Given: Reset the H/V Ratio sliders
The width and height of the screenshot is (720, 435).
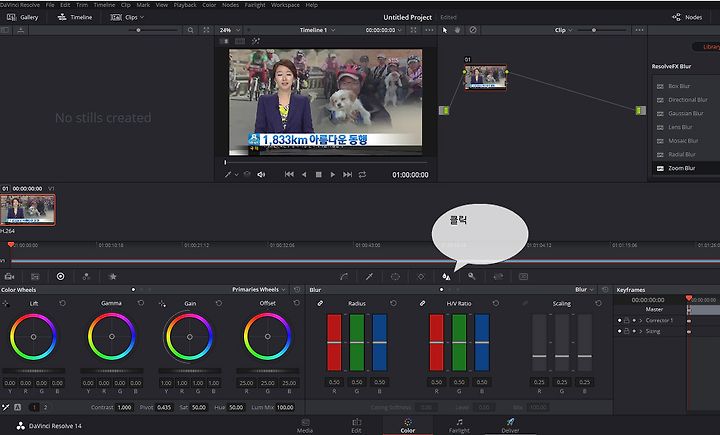Looking at the screenshot, I should [496, 303].
